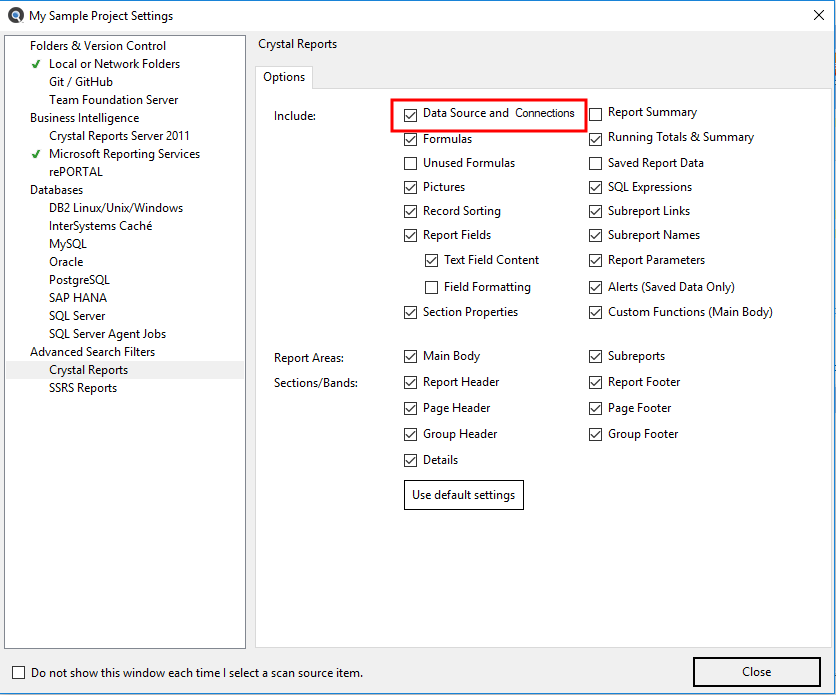
Task: Enable Saved Report Data option
Action: (x=596, y=163)
